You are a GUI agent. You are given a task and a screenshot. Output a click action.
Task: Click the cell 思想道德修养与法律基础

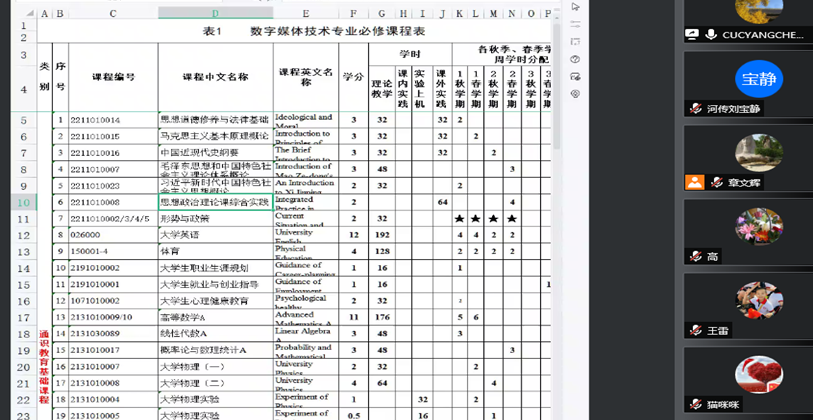215,120
